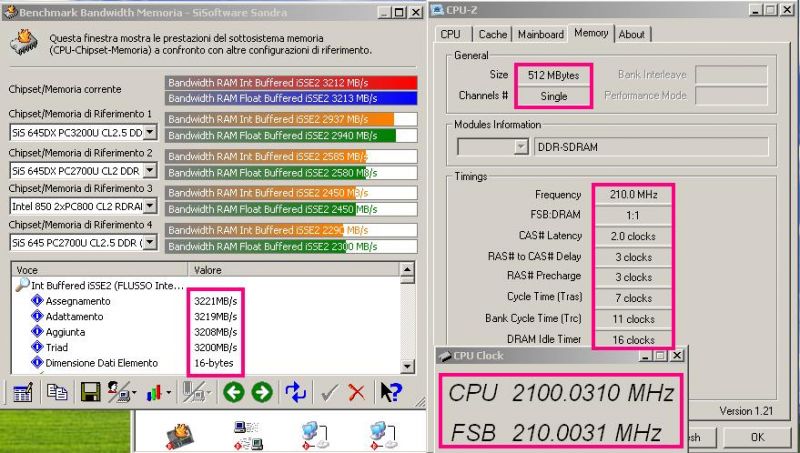The height and width of the screenshot is (453, 800).
Task: Click green Float Buffered 2940 MB/s bar
Action: pyautogui.click(x=291, y=135)
